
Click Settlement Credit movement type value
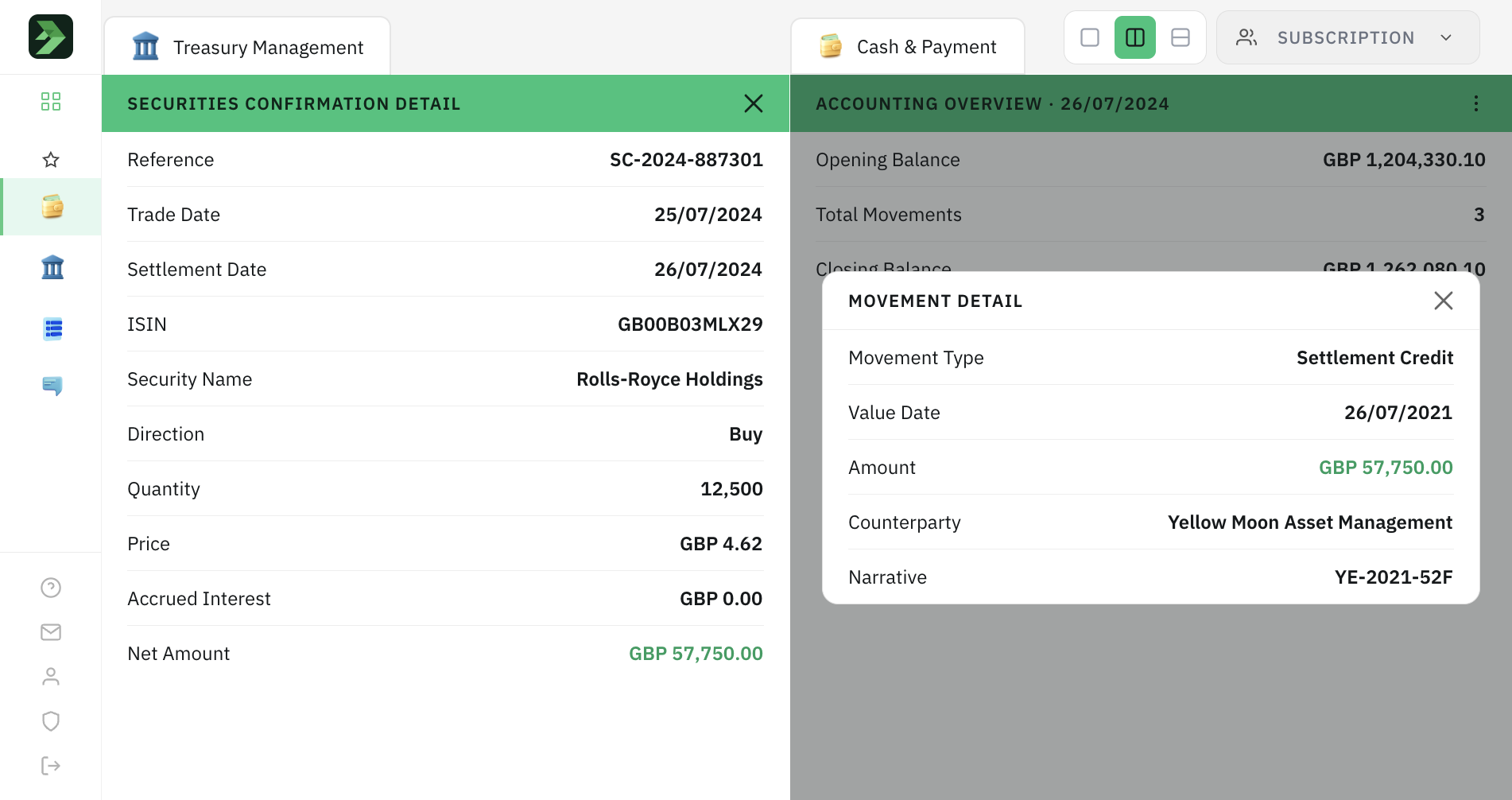click(x=1374, y=358)
